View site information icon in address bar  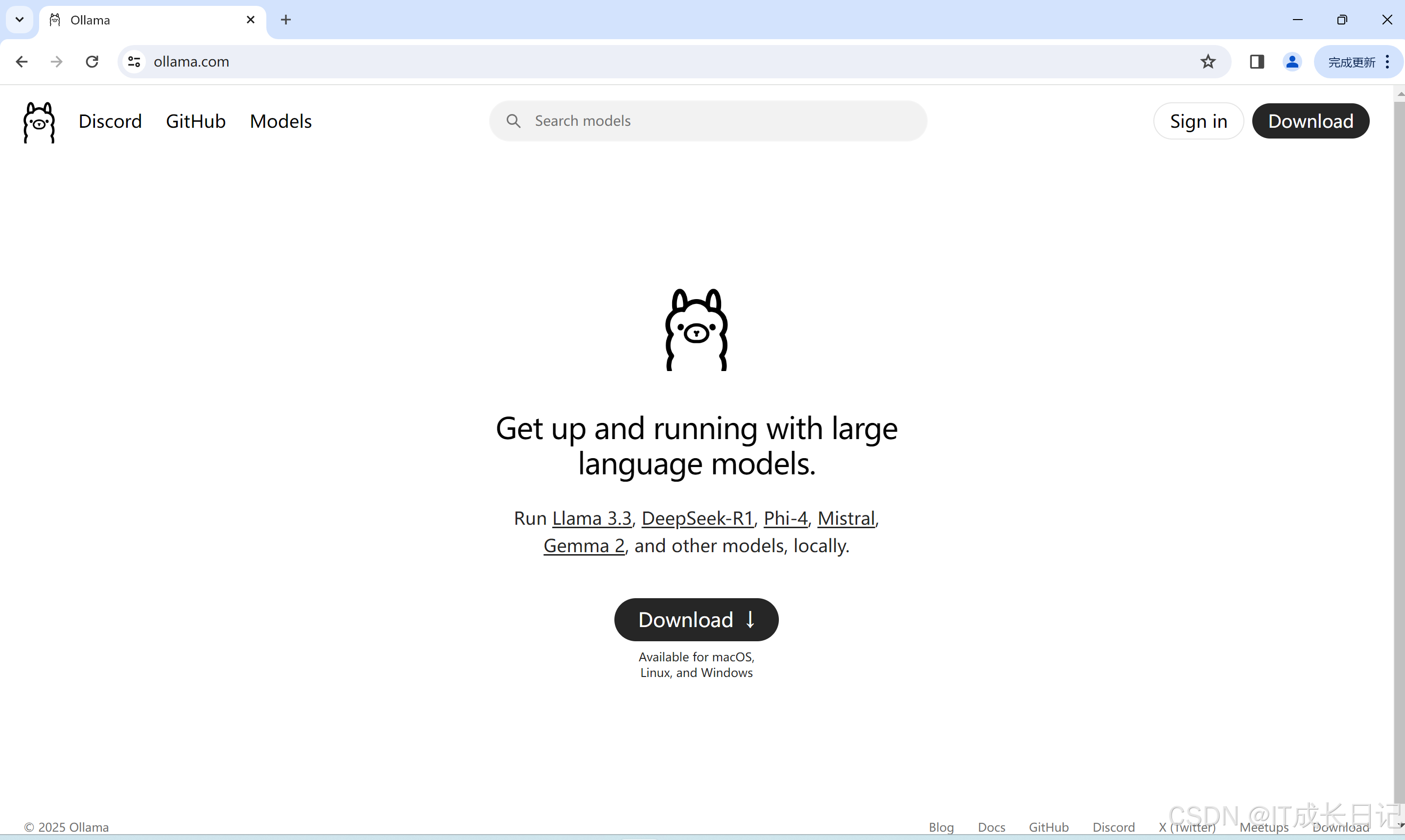point(134,62)
